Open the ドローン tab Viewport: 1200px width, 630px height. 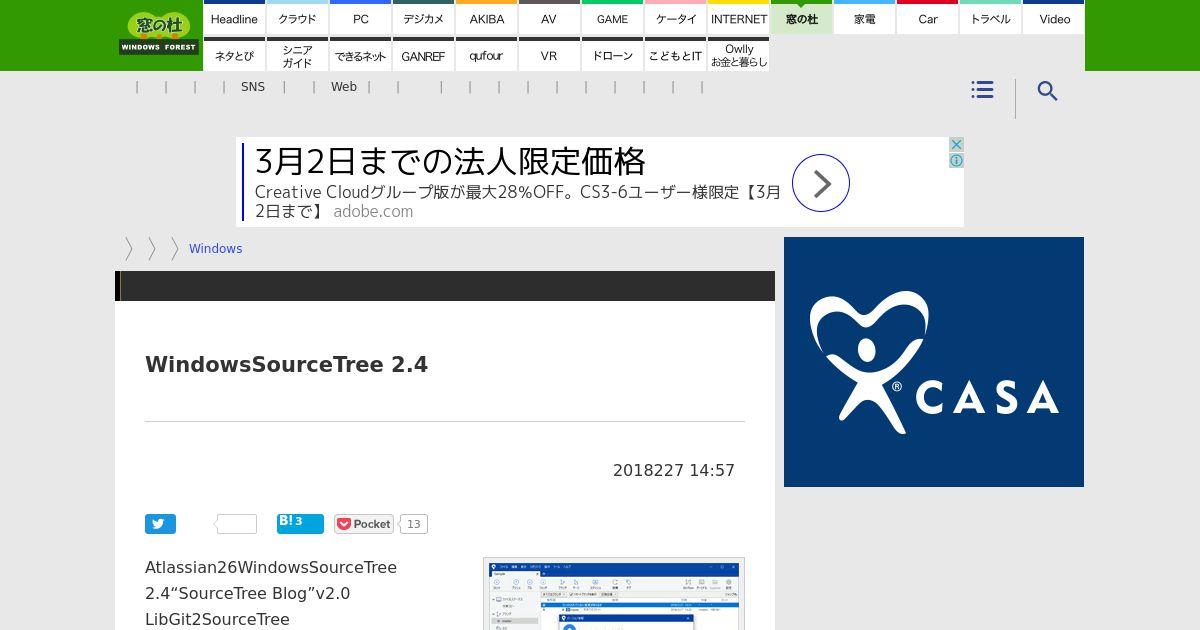(x=612, y=55)
